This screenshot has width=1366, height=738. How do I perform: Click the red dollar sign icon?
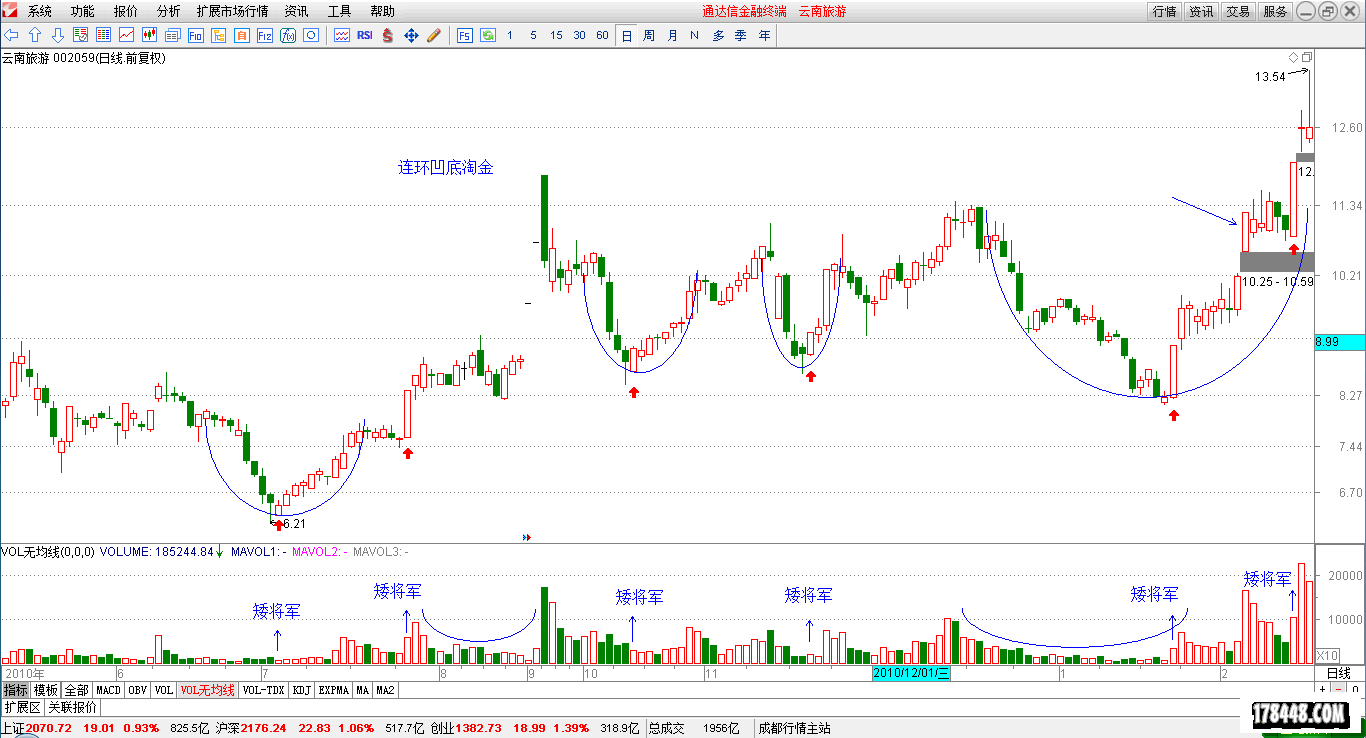[x=388, y=35]
